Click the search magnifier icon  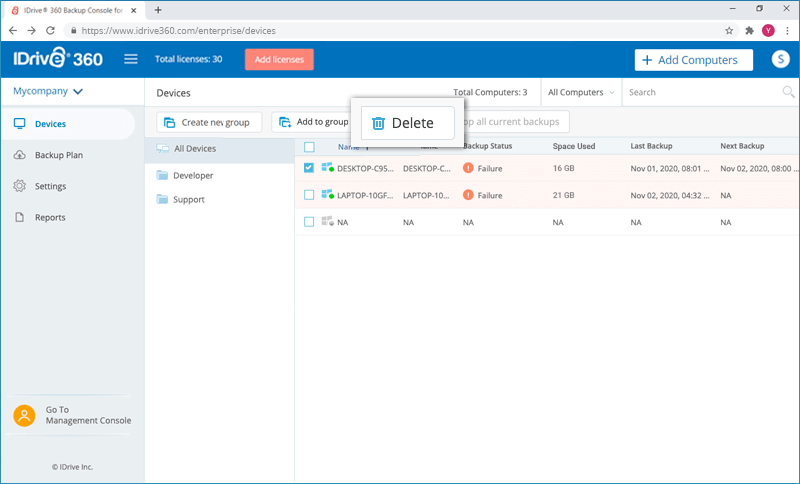pyautogui.click(x=788, y=92)
